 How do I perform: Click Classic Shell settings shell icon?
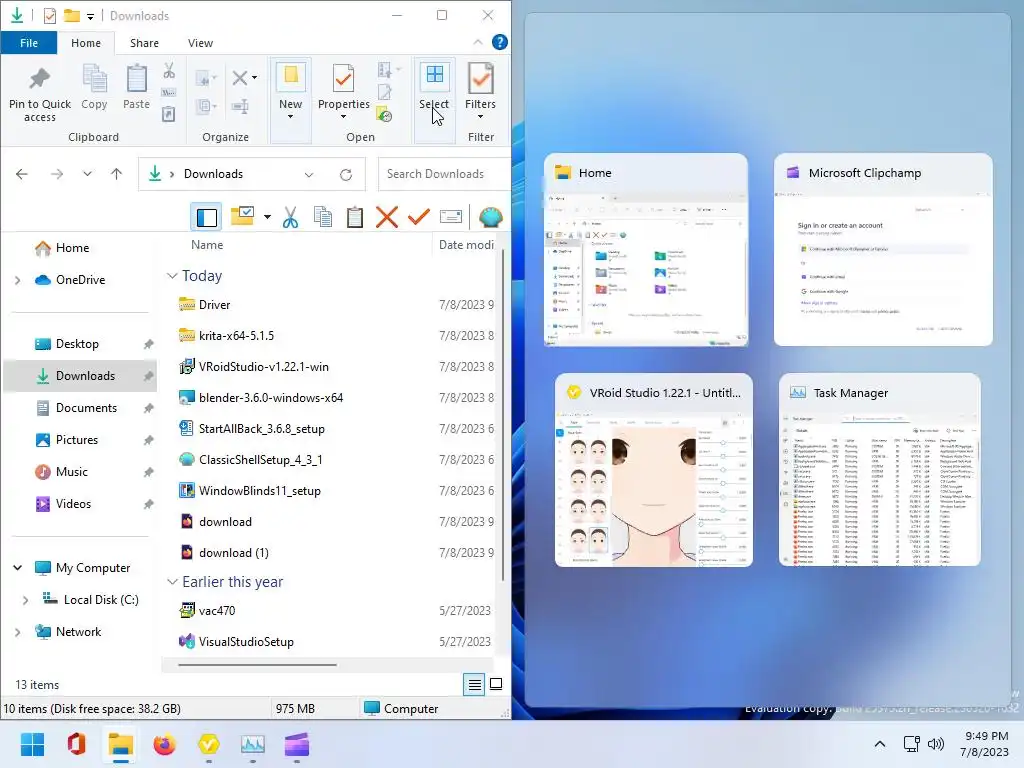tap(490, 217)
